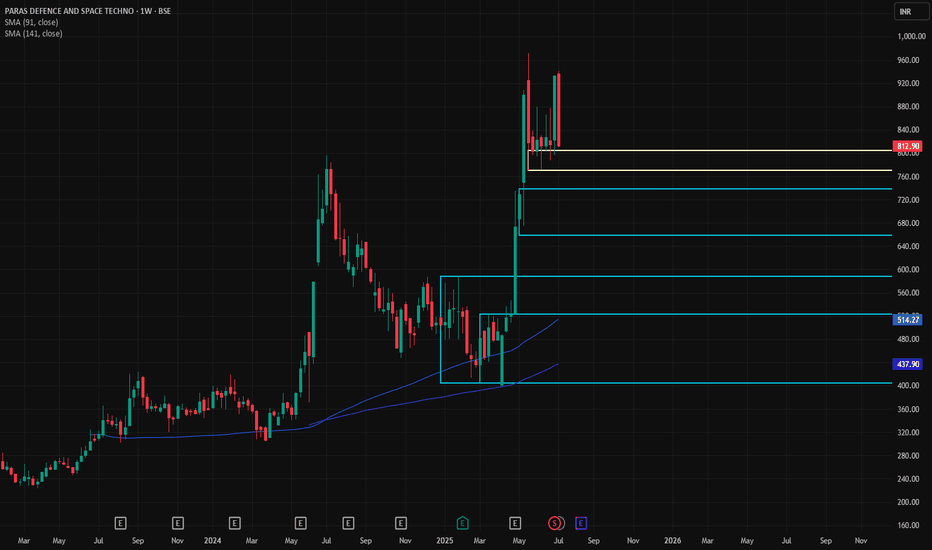Select the SMA (141, close) indicator legend
Image resolution: width=932 pixels, height=550 pixels.
pyautogui.click(x=33, y=34)
